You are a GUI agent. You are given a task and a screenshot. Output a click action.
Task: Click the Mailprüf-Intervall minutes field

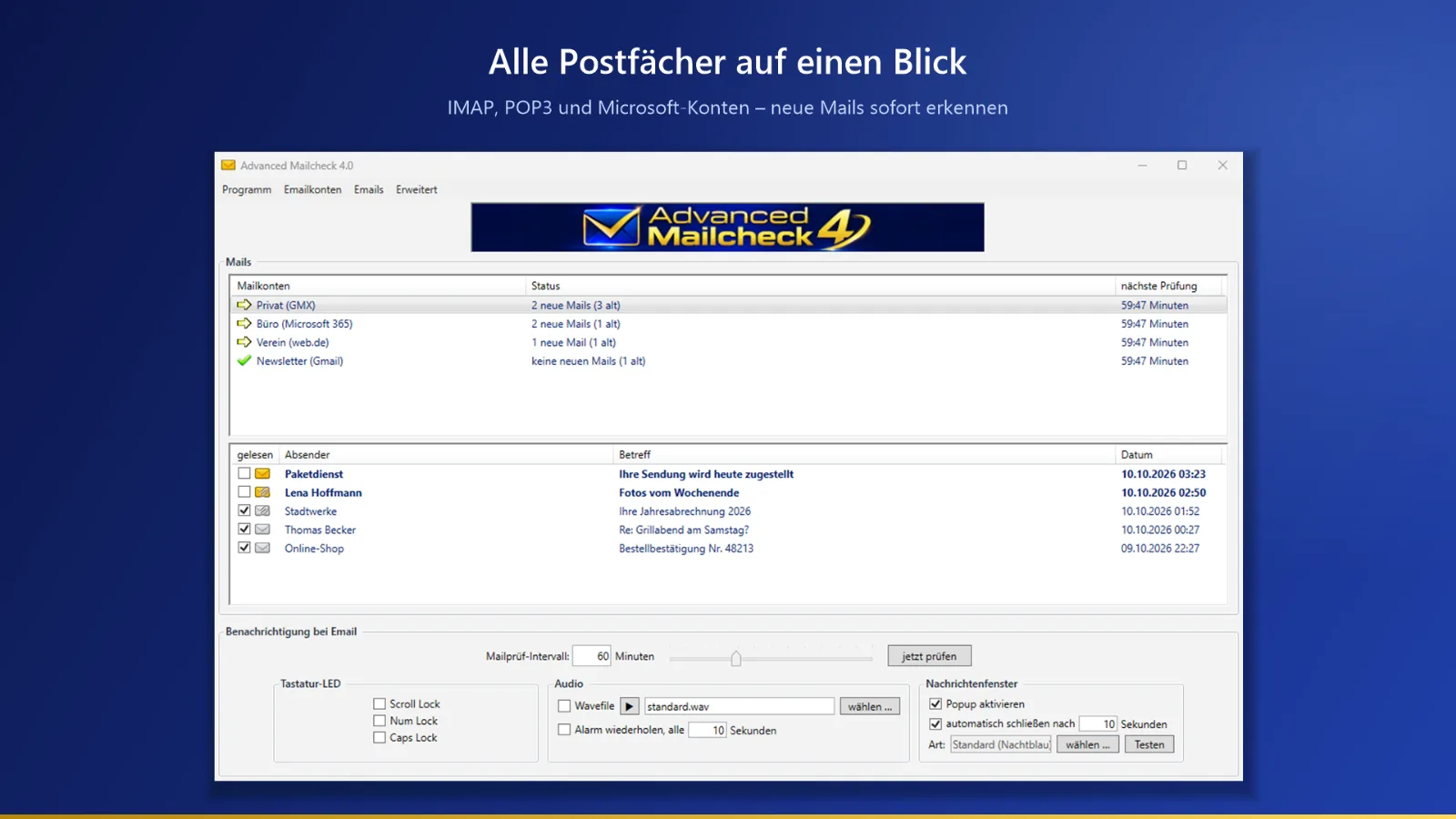coord(591,656)
